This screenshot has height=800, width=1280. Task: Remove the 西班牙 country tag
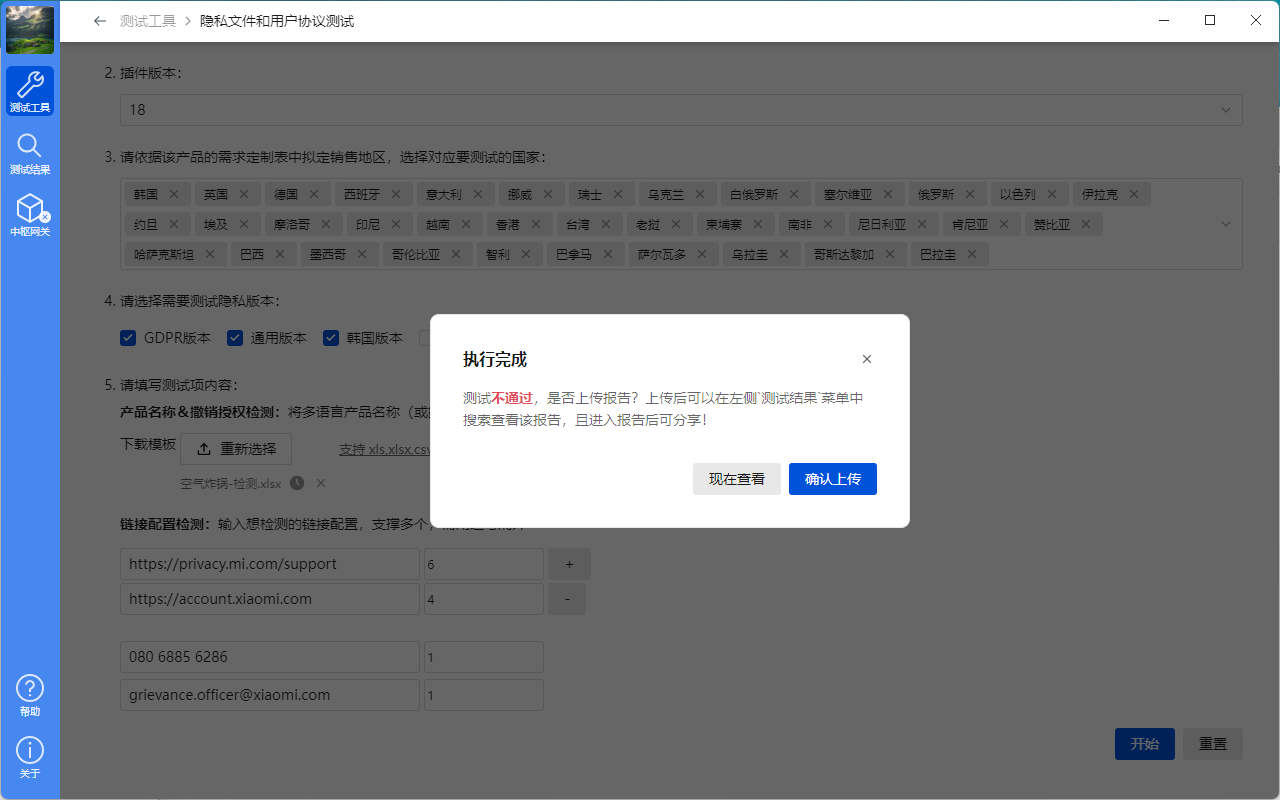[x=396, y=194]
